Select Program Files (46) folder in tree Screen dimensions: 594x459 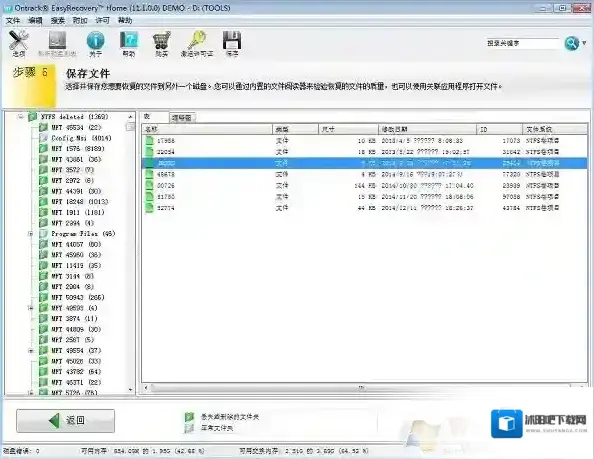(x=83, y=234)
